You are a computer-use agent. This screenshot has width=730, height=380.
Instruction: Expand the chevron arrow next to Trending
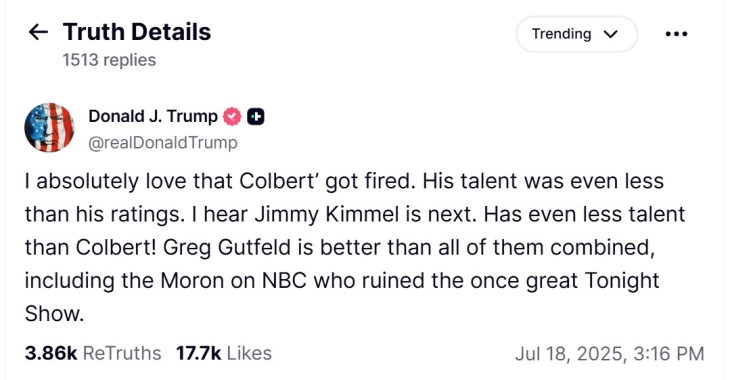click(610, 34)
